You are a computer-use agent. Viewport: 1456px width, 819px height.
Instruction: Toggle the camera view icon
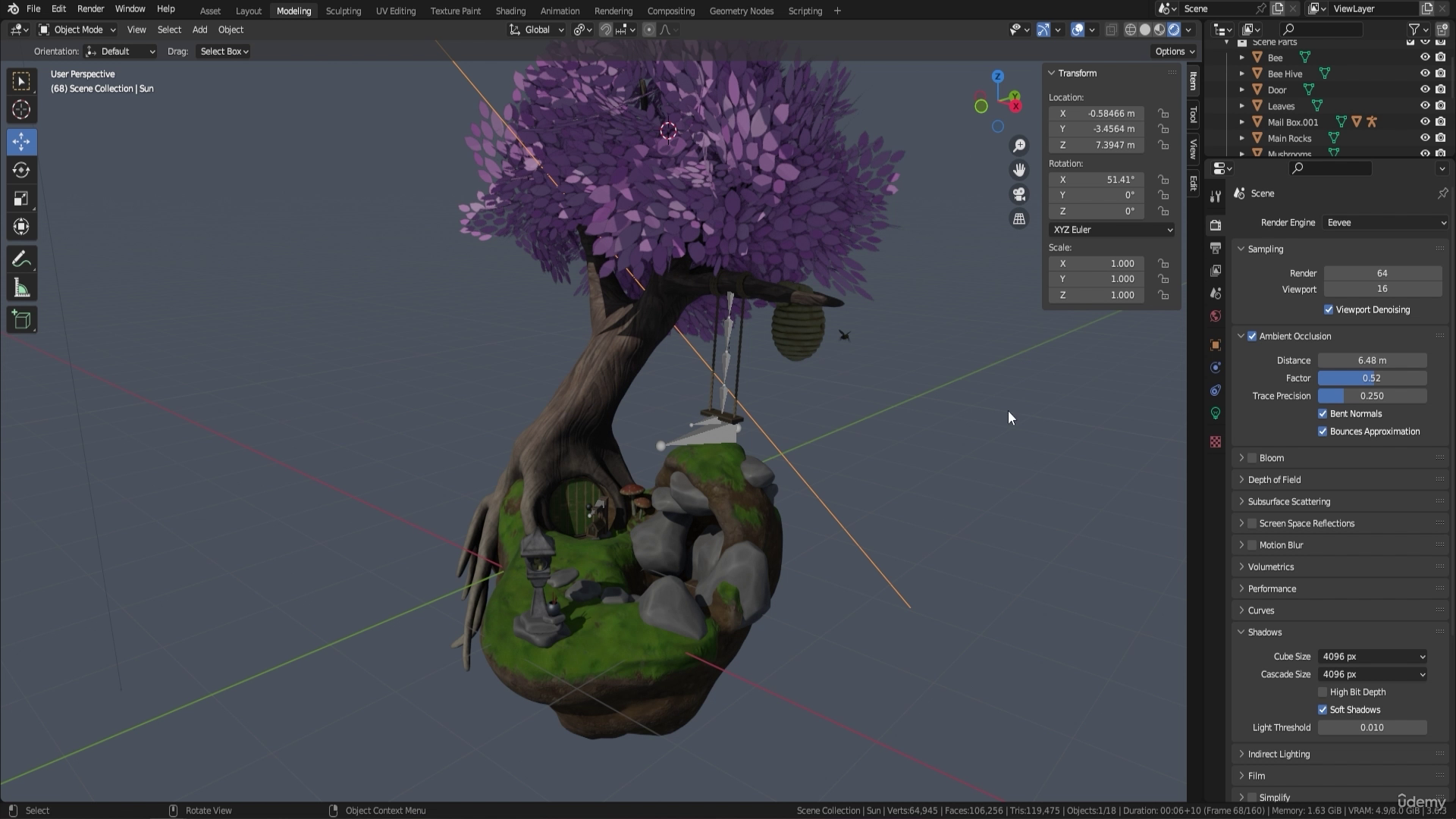(1019, 194)
